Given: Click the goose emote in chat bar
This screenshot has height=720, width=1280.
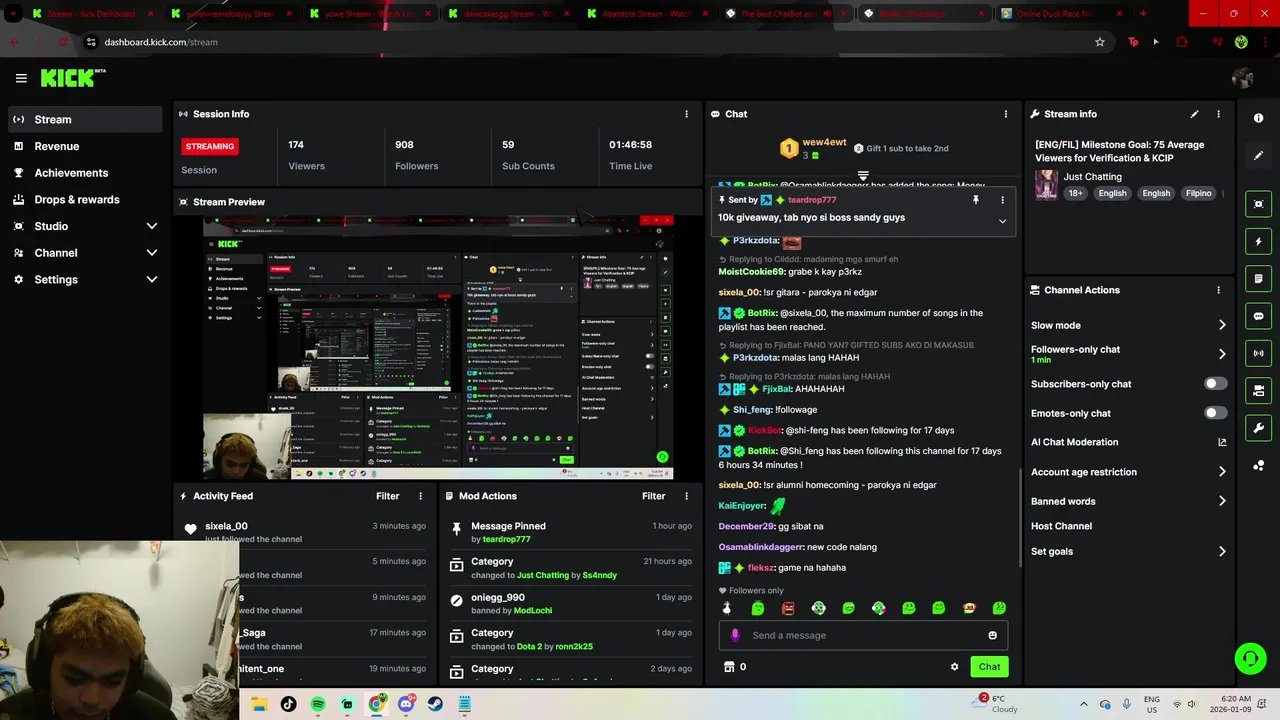Looking at the screenshot, I should point(726,608).
